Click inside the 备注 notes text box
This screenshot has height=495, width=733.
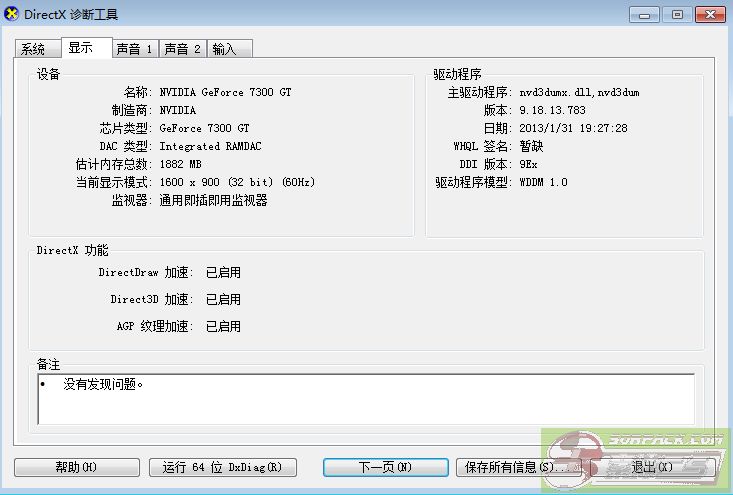tap(365, 399)
